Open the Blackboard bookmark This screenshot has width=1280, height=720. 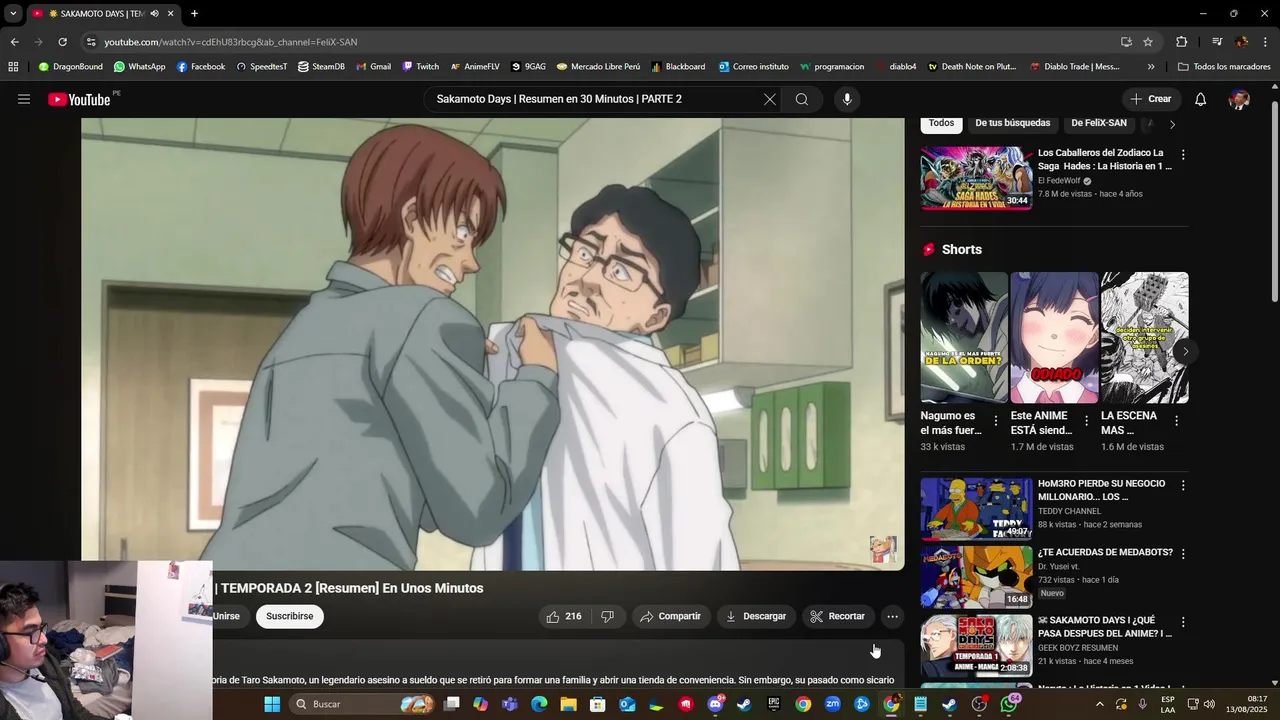point(677,67)
